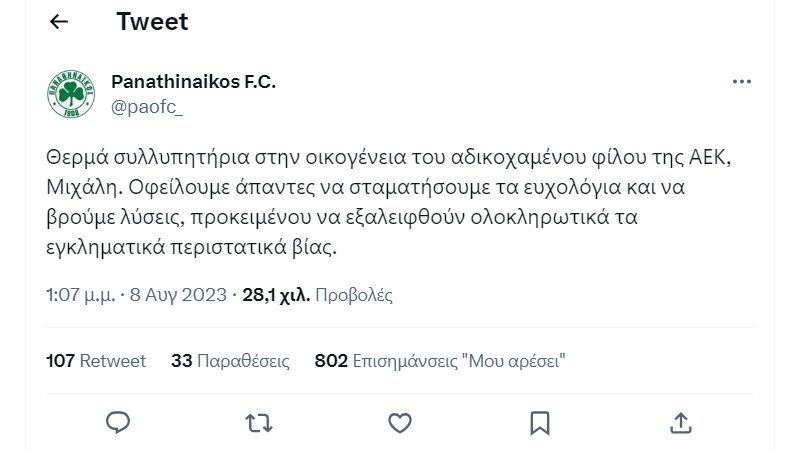Go back using the left arrow
Screen dimensions: 790x452
point(59,22)
